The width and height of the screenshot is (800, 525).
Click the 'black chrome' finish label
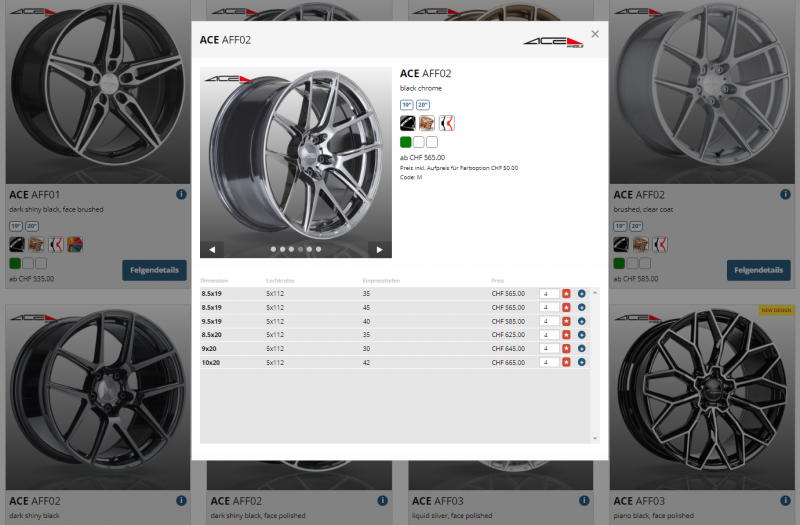coord(421,88)
